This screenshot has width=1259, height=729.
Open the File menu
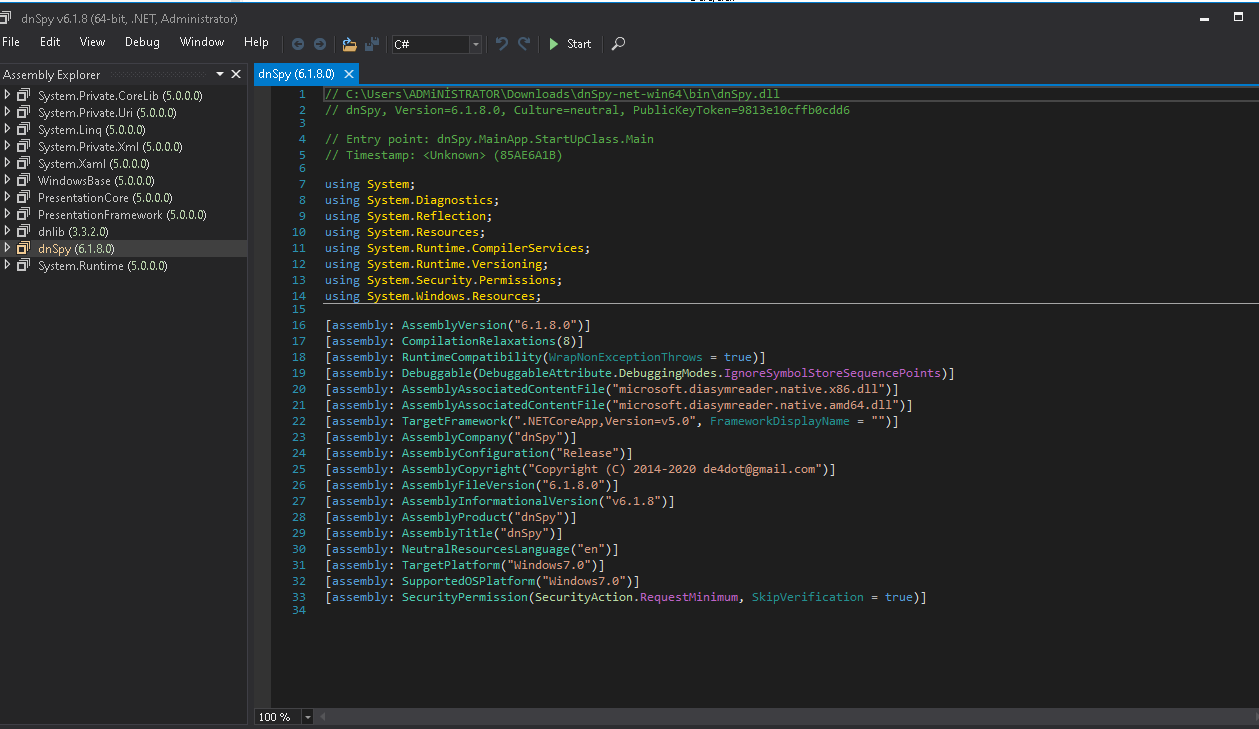(11, 42)
